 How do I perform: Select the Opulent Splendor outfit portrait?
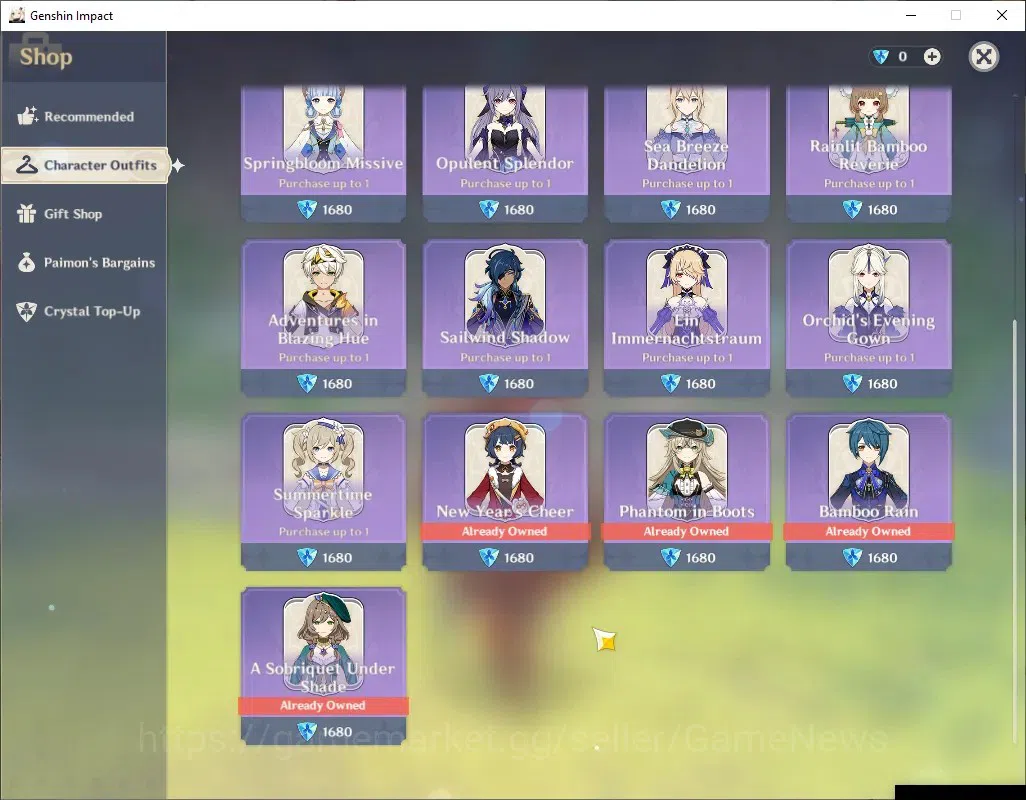(504, 124)
